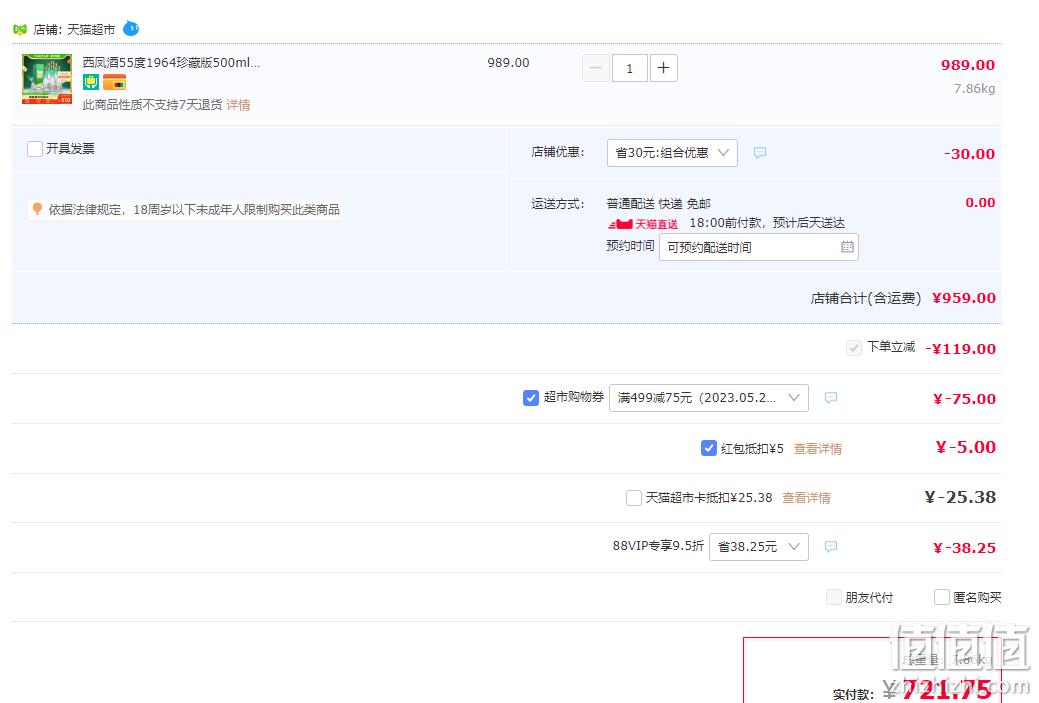Focus the quantity input field showing 1

click(629, 68)
